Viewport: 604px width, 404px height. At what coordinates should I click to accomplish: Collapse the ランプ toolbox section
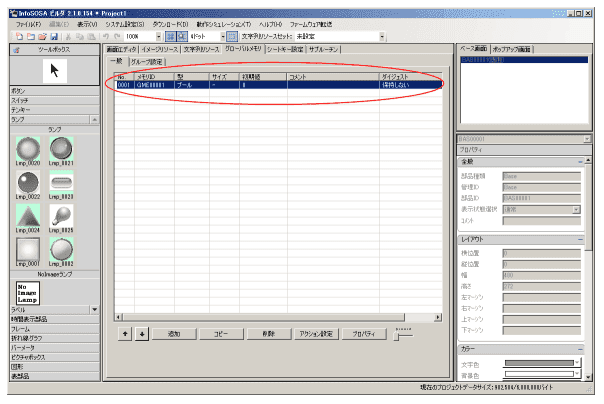point(94,118)
